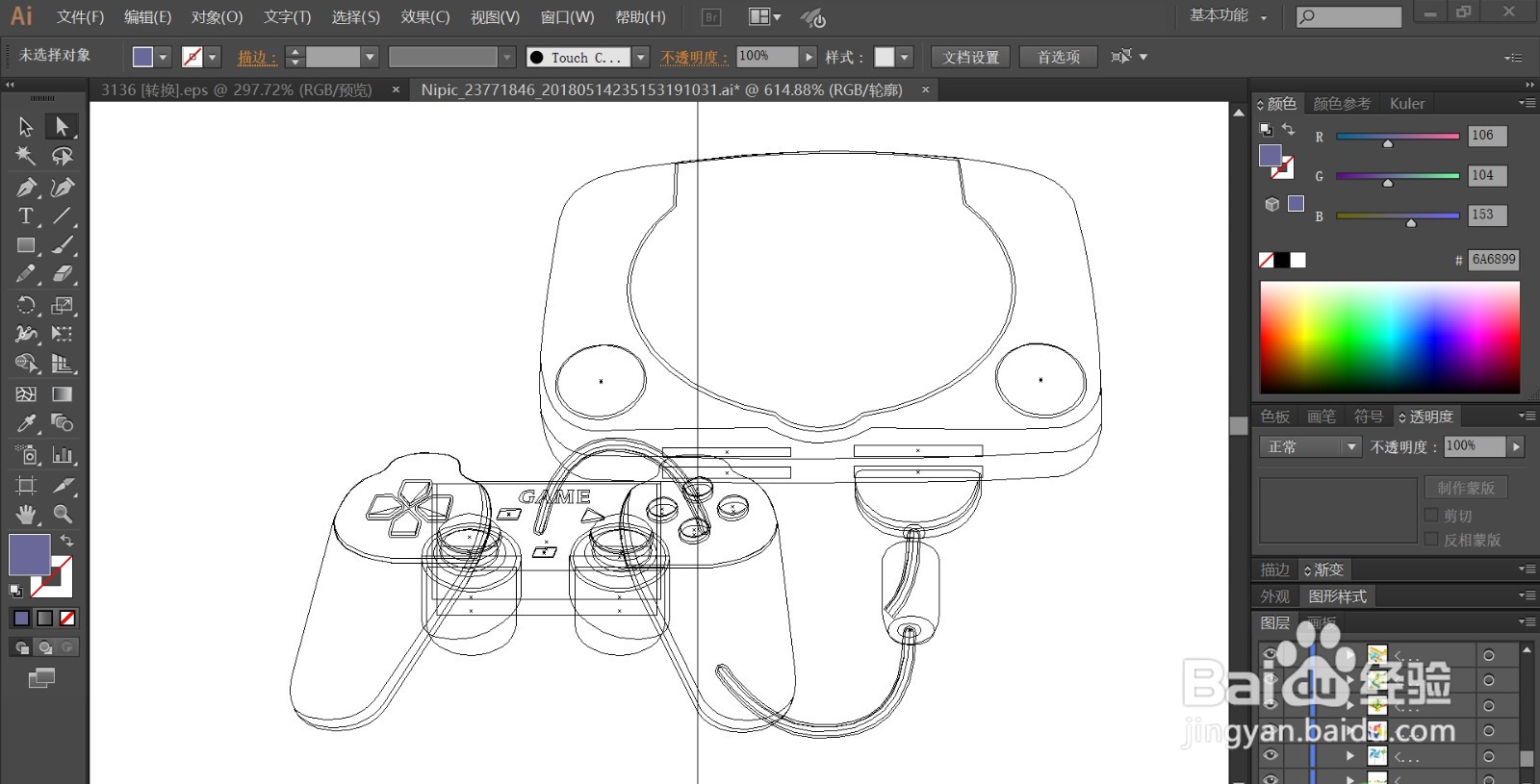Switch to the 色板 panel tab
1540x784 pixels.
(1275, 417)
